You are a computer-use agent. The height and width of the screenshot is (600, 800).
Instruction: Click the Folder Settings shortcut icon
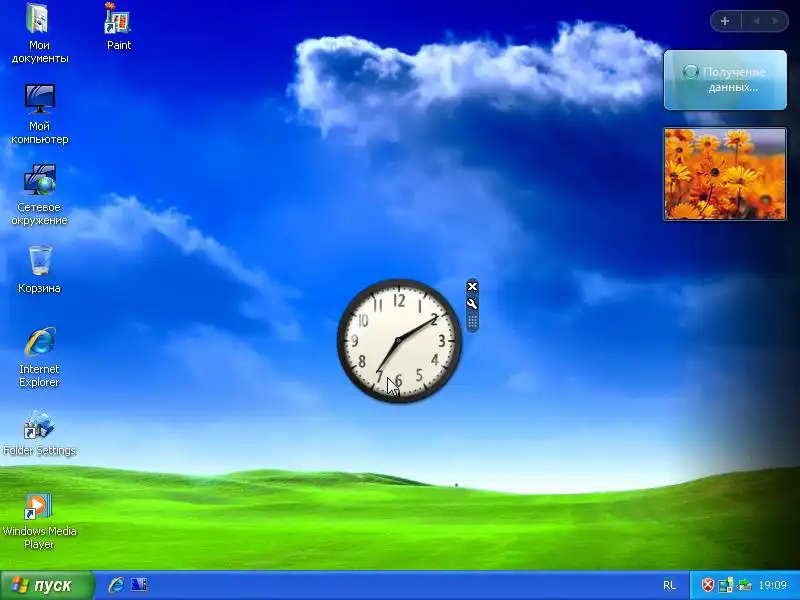(x=39, y=433)
